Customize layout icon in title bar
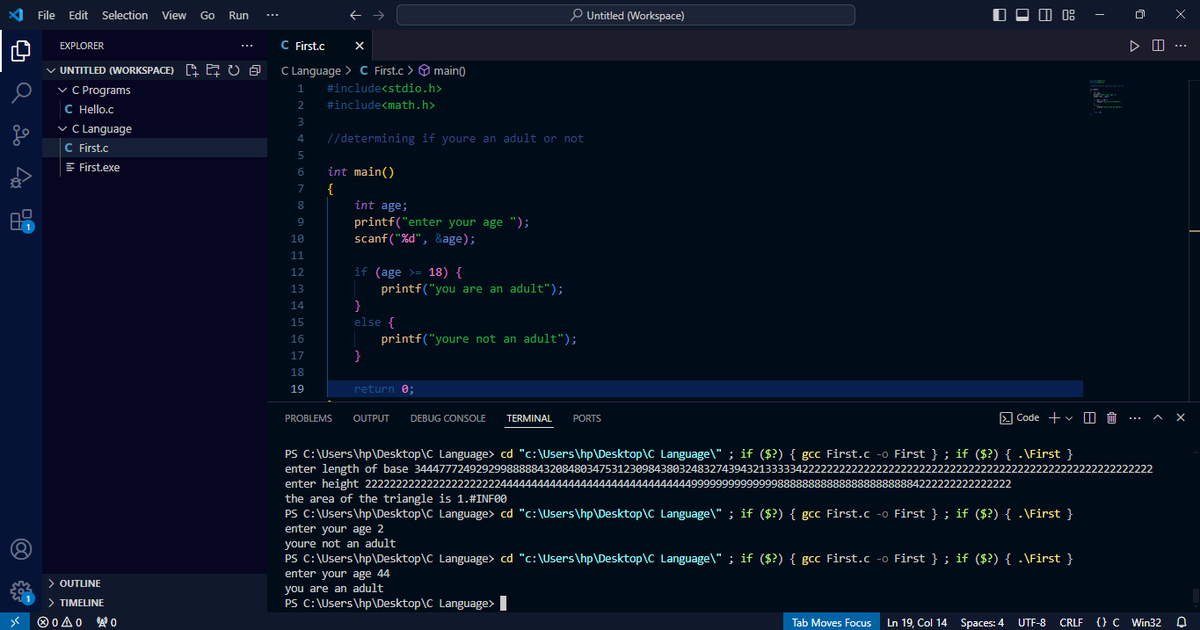 (x=1068, y=16)
